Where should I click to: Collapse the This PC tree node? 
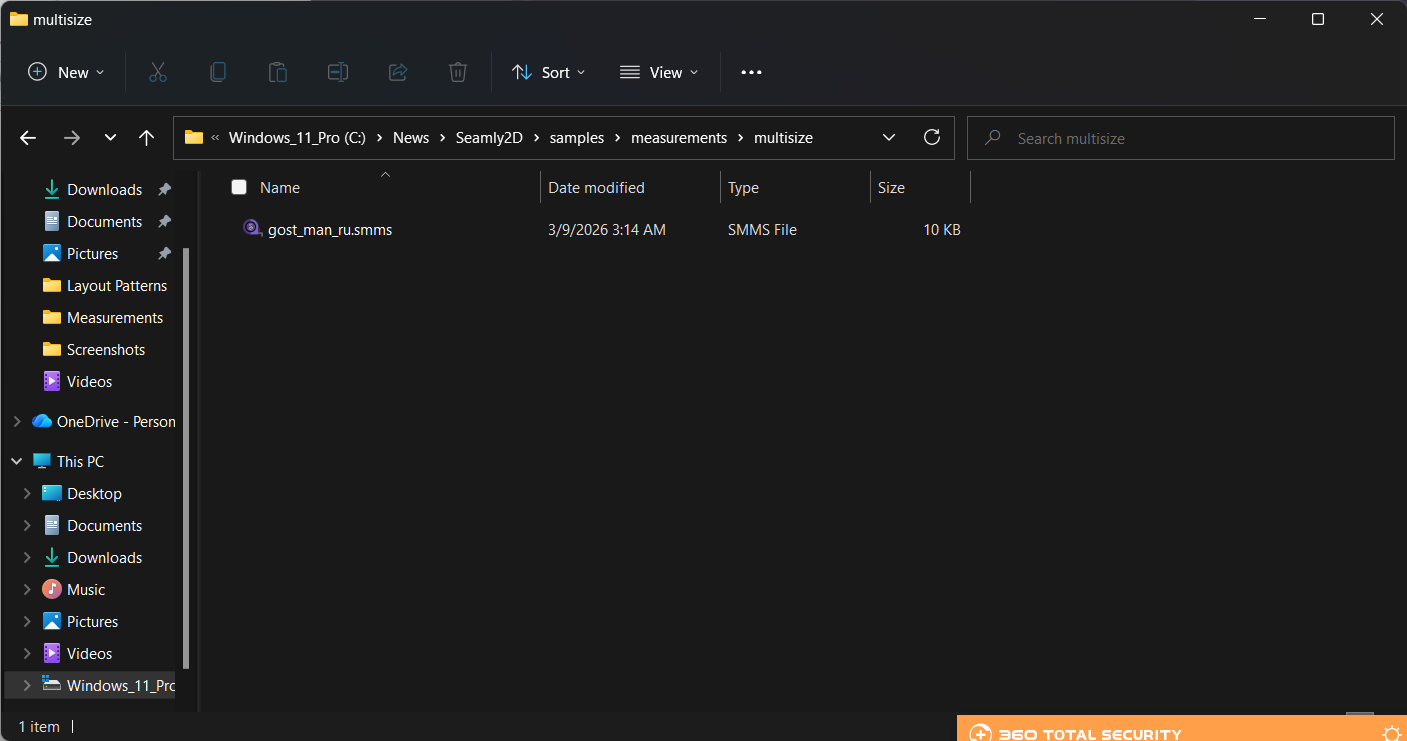(x=17, y=462)
